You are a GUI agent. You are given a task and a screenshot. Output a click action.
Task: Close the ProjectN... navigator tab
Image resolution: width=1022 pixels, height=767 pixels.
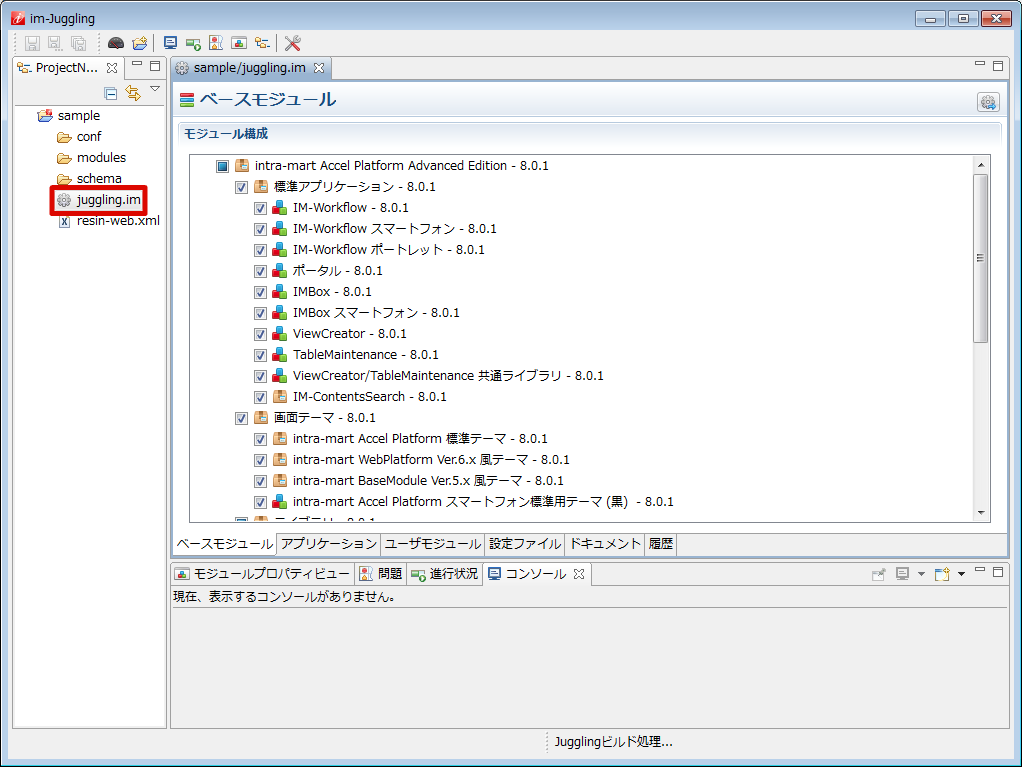(112, 68)
